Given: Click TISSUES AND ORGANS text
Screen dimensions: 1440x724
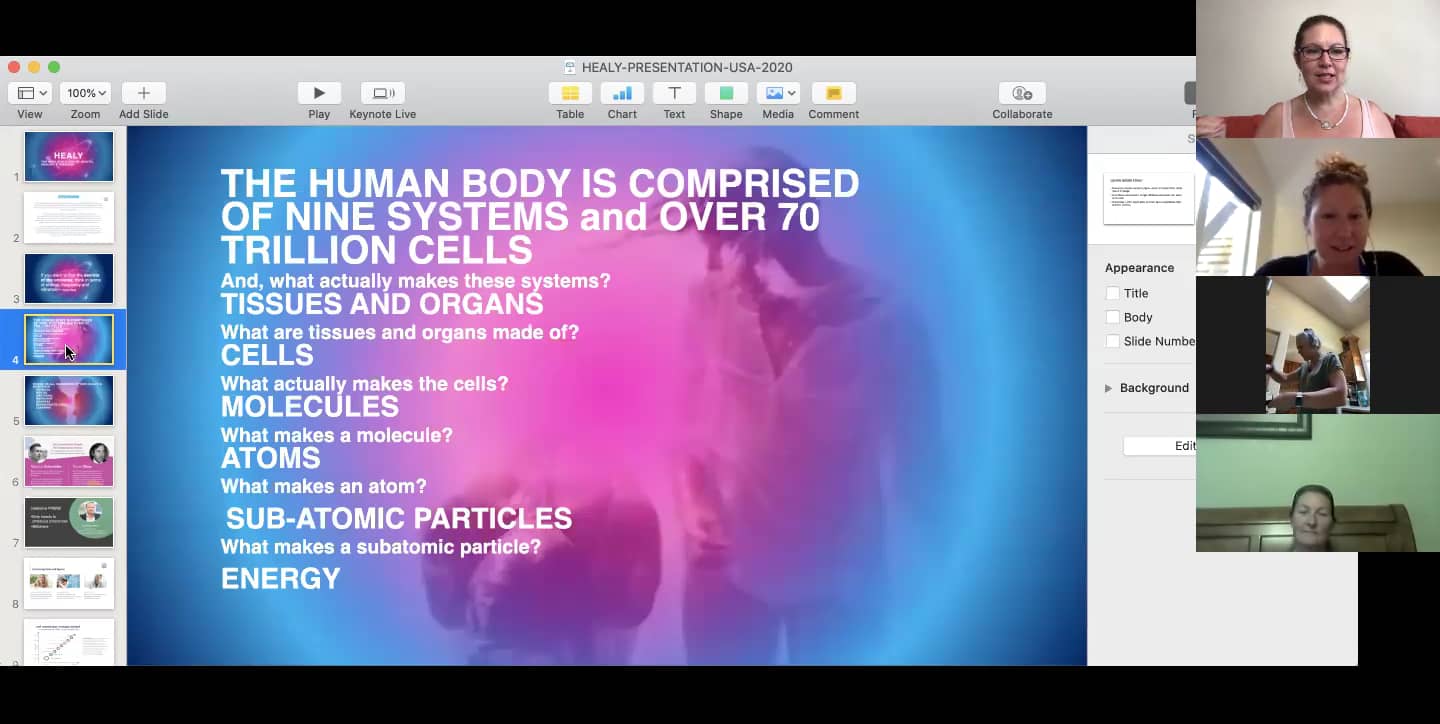Looking at the screenshot, I should [382, 304].
